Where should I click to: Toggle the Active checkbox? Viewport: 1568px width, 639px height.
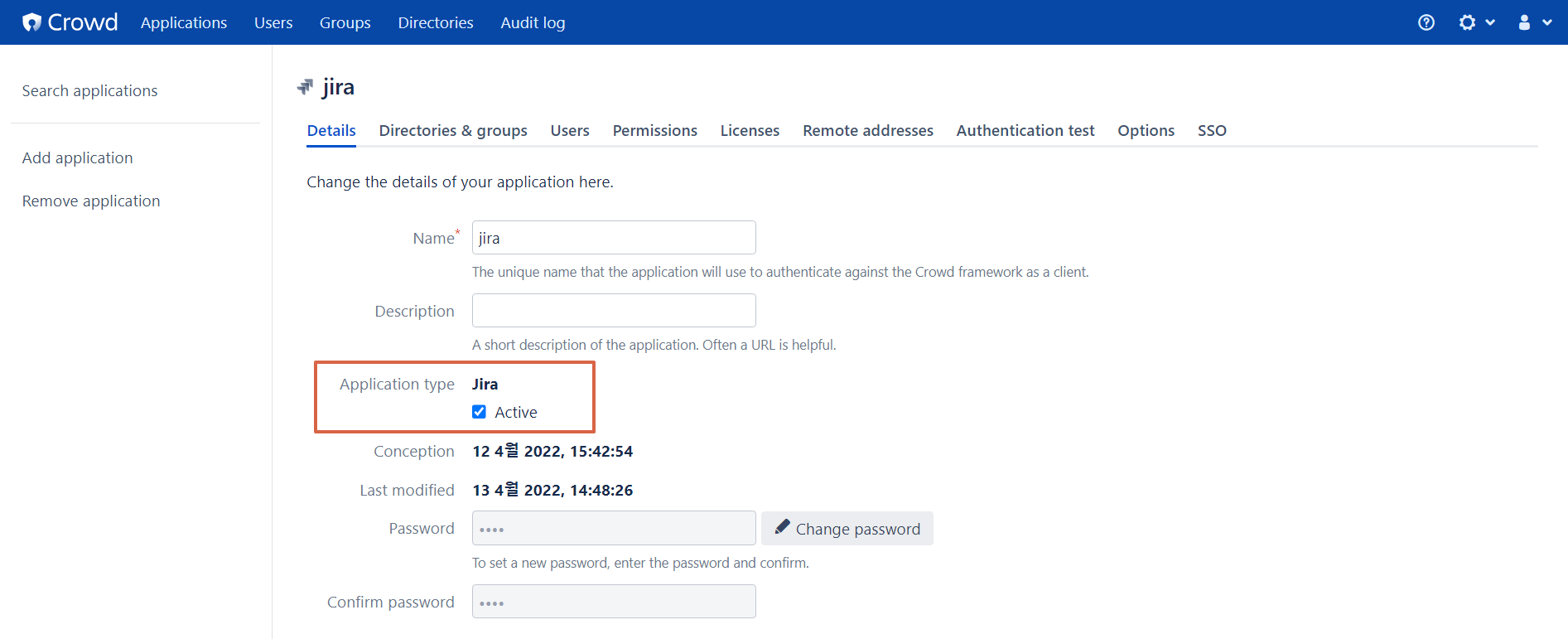click(479, 412)
